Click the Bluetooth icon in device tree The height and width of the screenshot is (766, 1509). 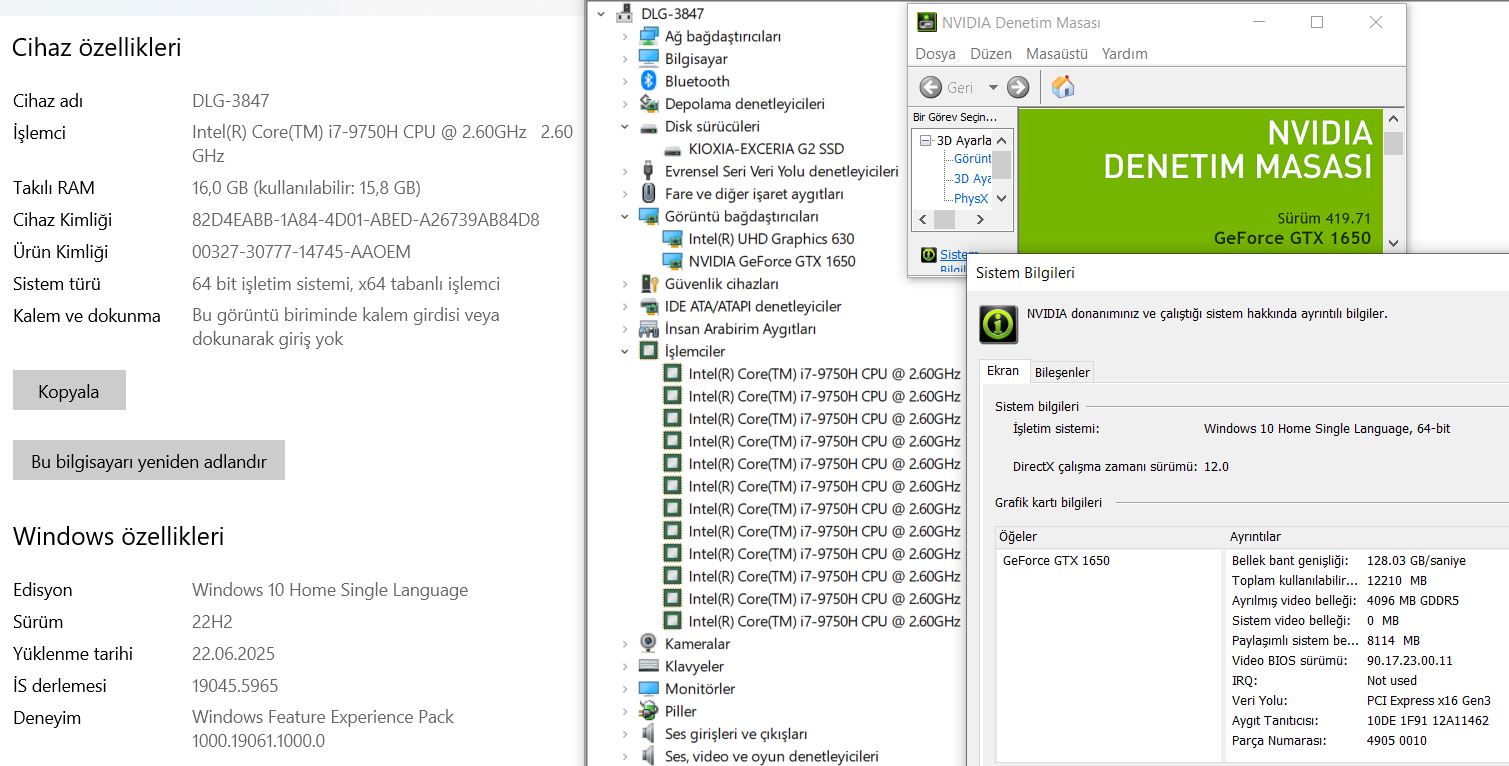pos(648,81)
